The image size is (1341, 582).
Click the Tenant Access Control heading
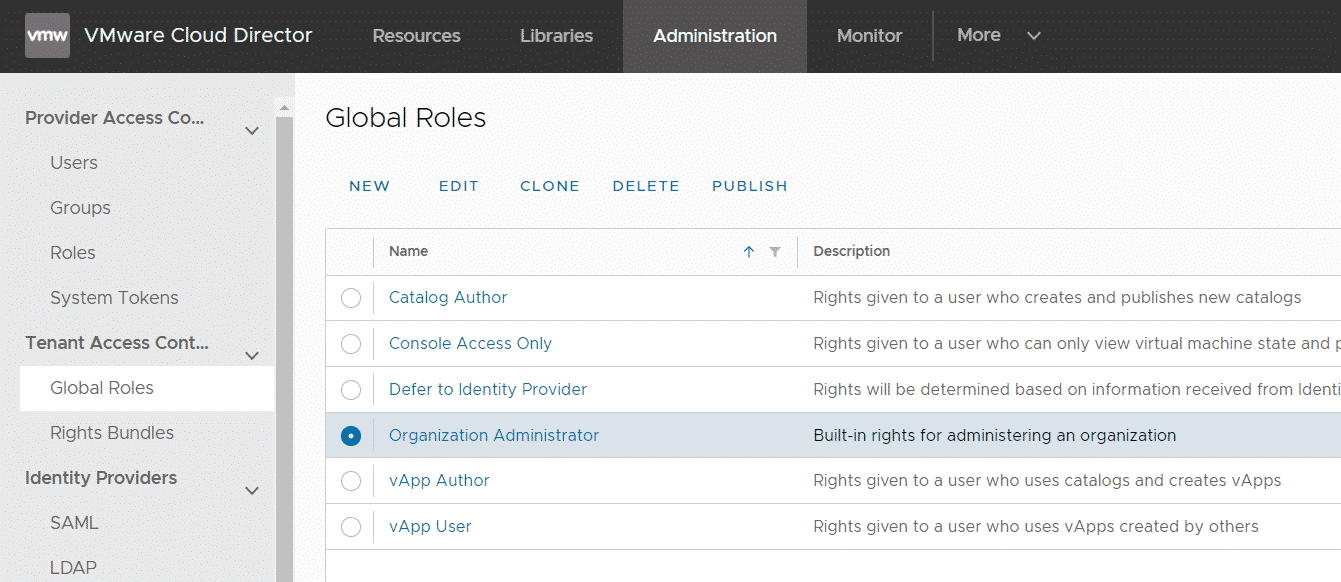pyautogui.click(x=117, y=343)
